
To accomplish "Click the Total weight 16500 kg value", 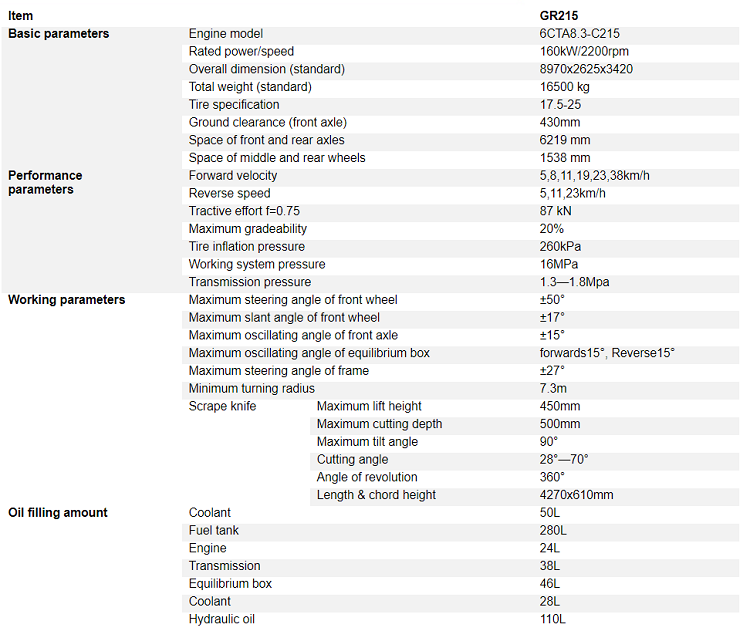I will tap(564, 87).
